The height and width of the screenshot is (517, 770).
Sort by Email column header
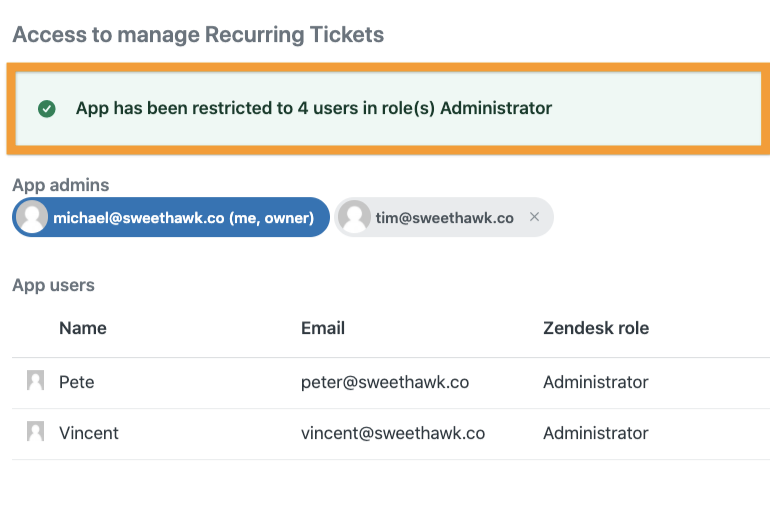click(x=323, y=328)
